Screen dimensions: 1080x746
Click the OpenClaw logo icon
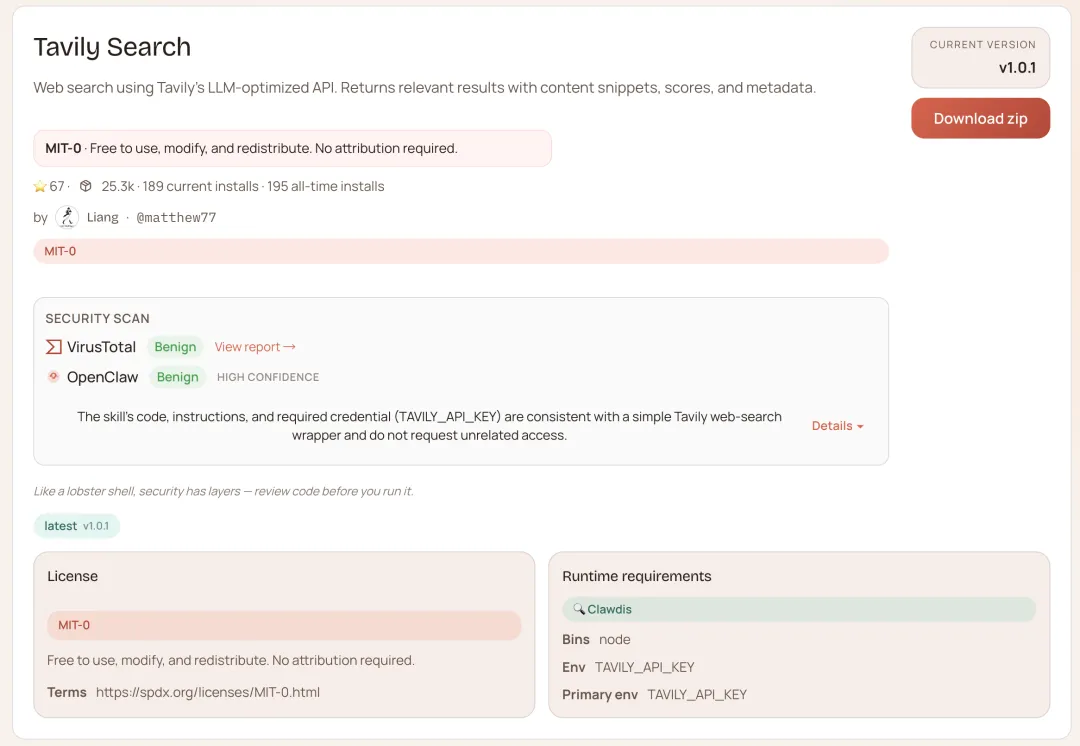coord(54,377)
